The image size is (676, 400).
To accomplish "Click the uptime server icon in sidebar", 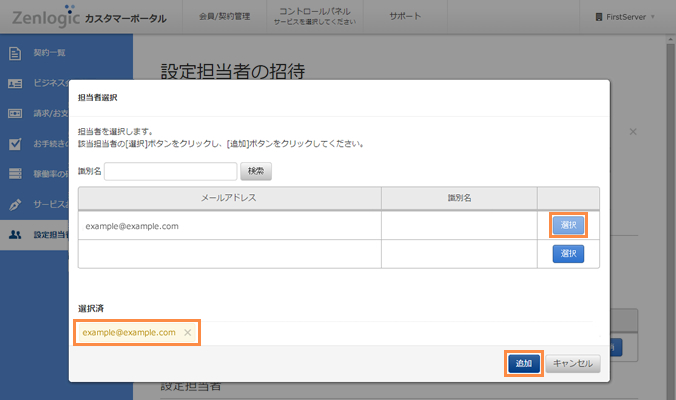I will coord(15,174).
